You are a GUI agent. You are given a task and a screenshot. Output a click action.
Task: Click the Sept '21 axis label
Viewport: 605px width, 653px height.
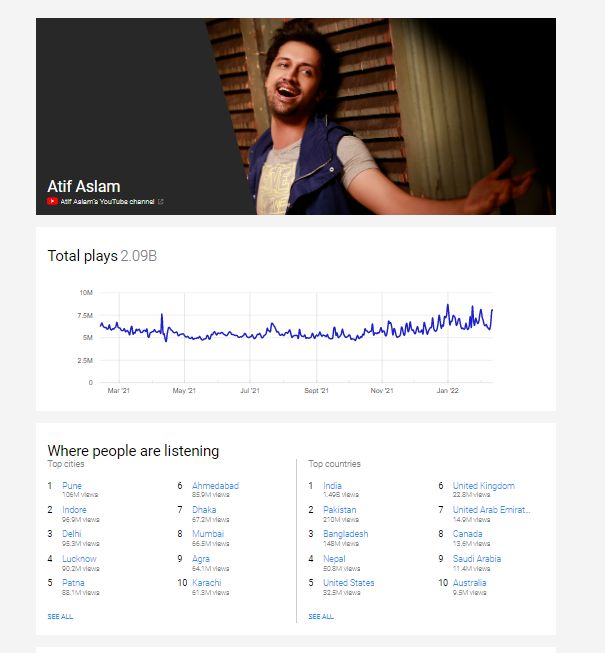point(316,391)
